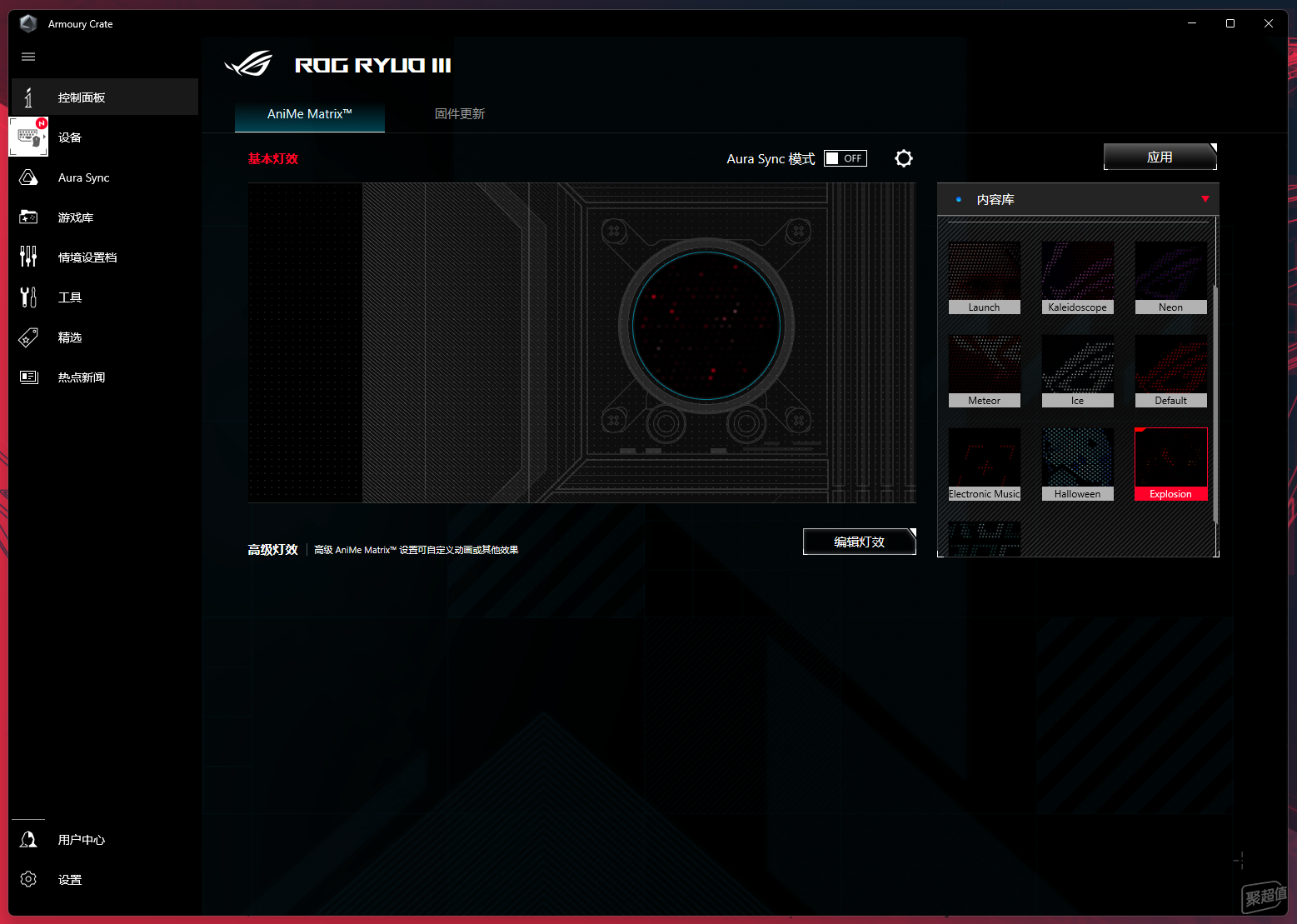This screenshot has height=924, width=1297.
Task: Click the 用户中心 label in sidebar
Action: coord(82,840)
